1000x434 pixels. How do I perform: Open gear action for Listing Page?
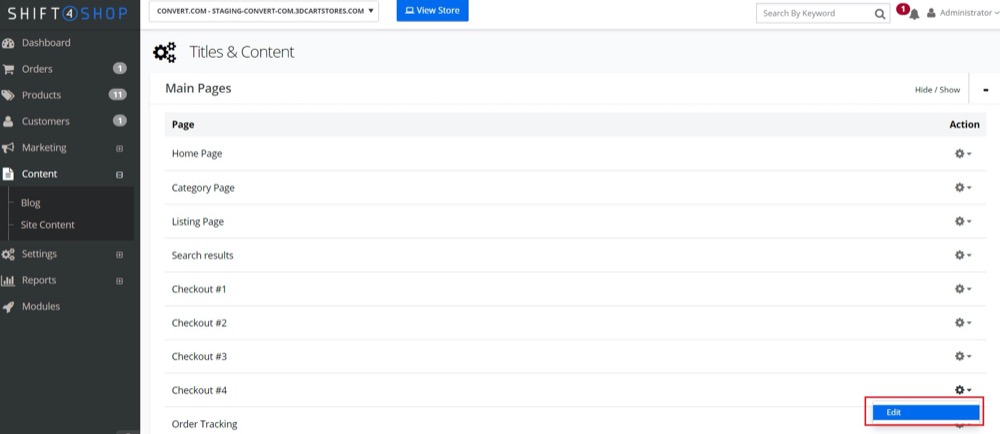[x=962, y=221]
